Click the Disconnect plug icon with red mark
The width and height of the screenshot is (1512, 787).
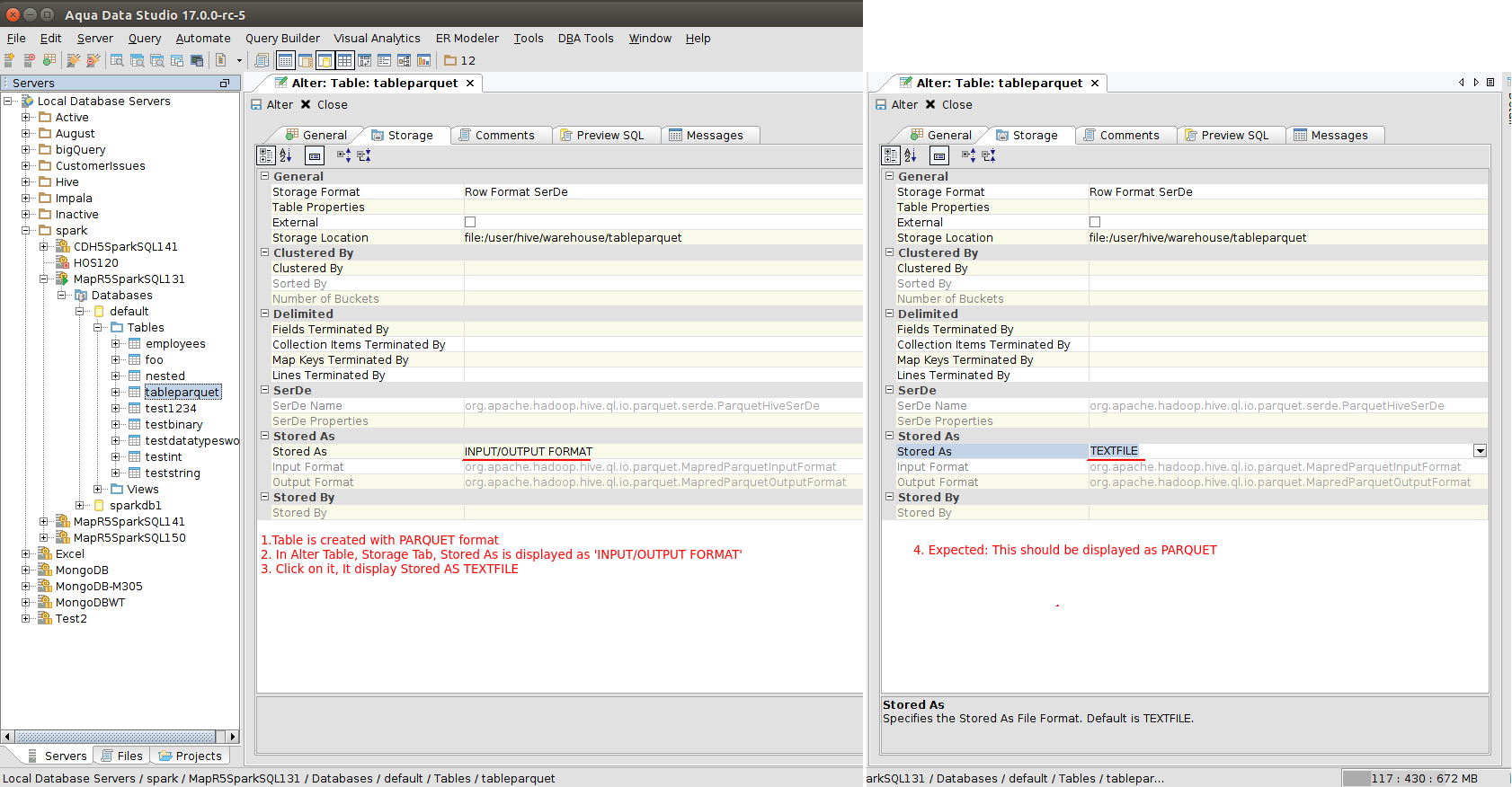(93, 60)
